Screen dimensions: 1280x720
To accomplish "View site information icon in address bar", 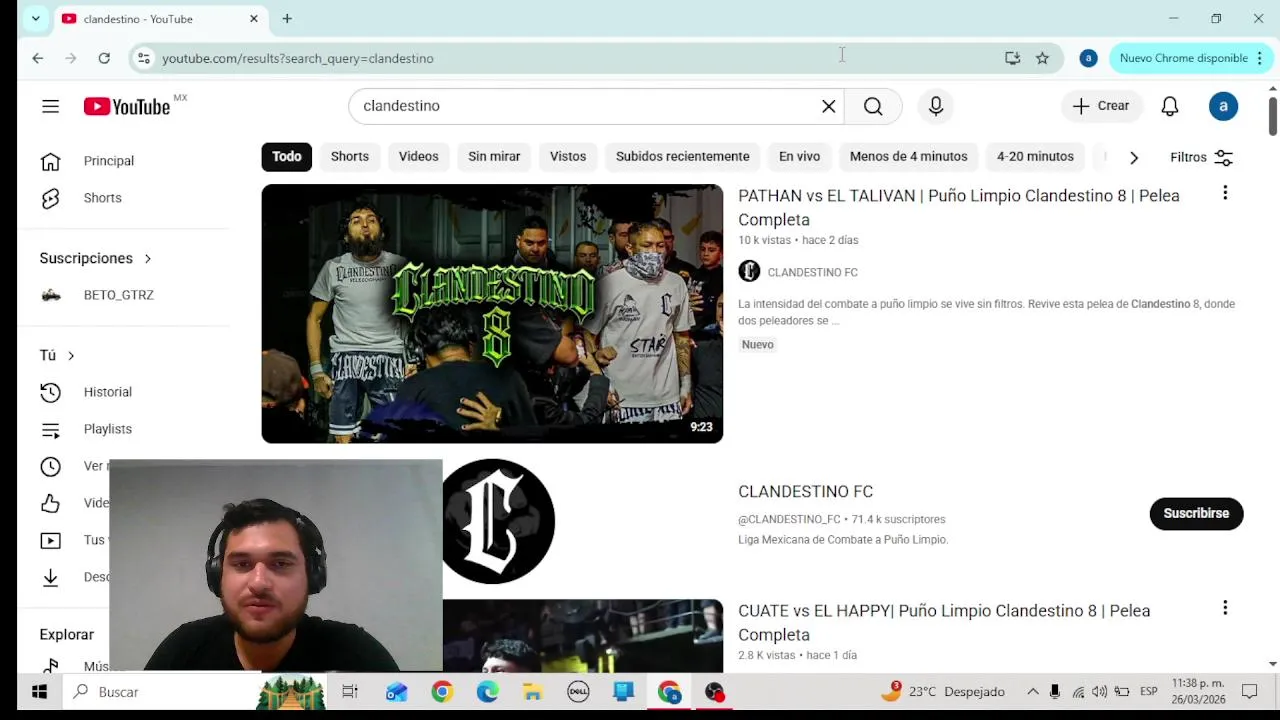I will [x=144, y=58].
